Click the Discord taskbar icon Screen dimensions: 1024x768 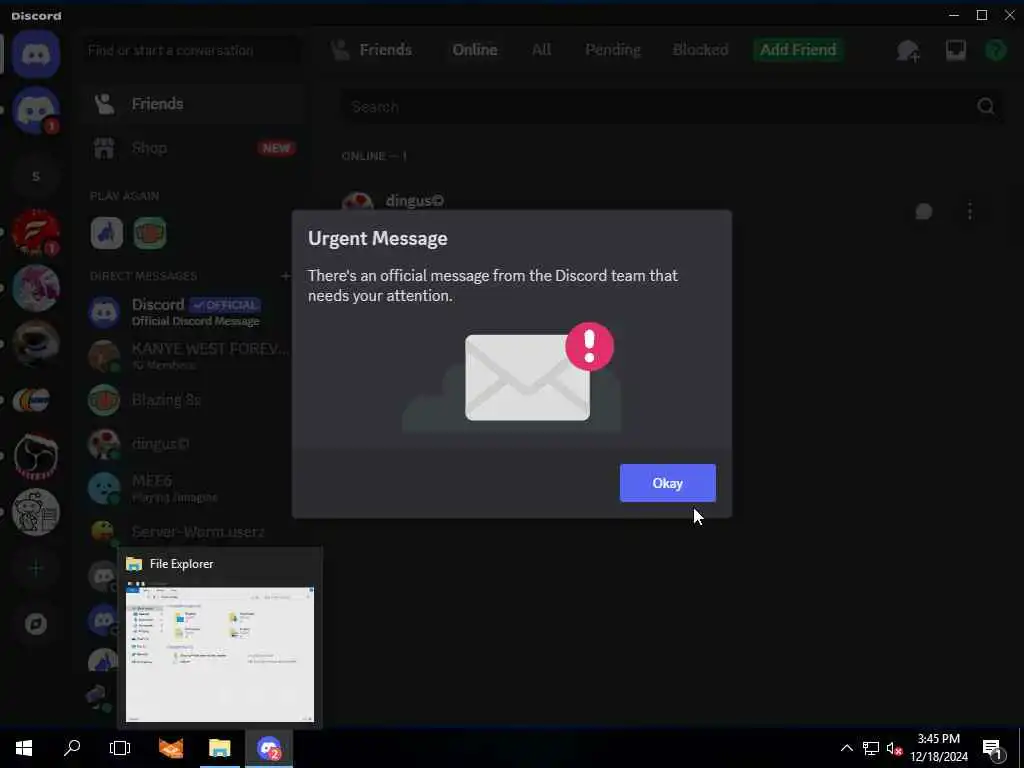268,748
